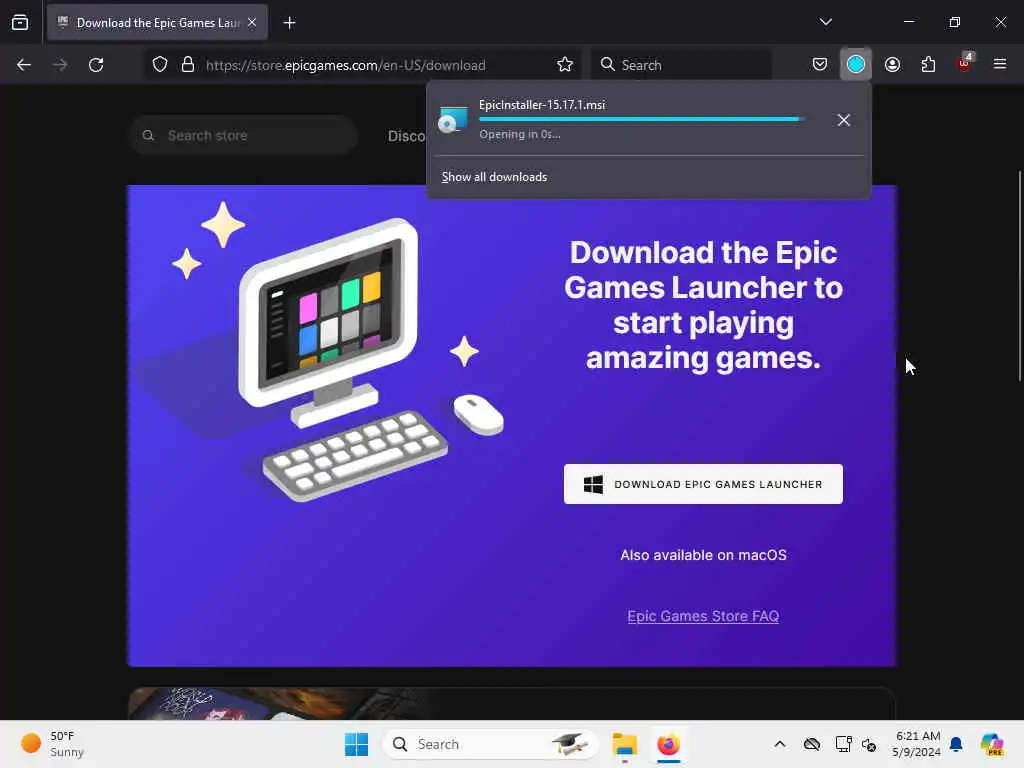Open the Epic Games Store FAQ link
The image size is (1024, 768).
(703, 616)
